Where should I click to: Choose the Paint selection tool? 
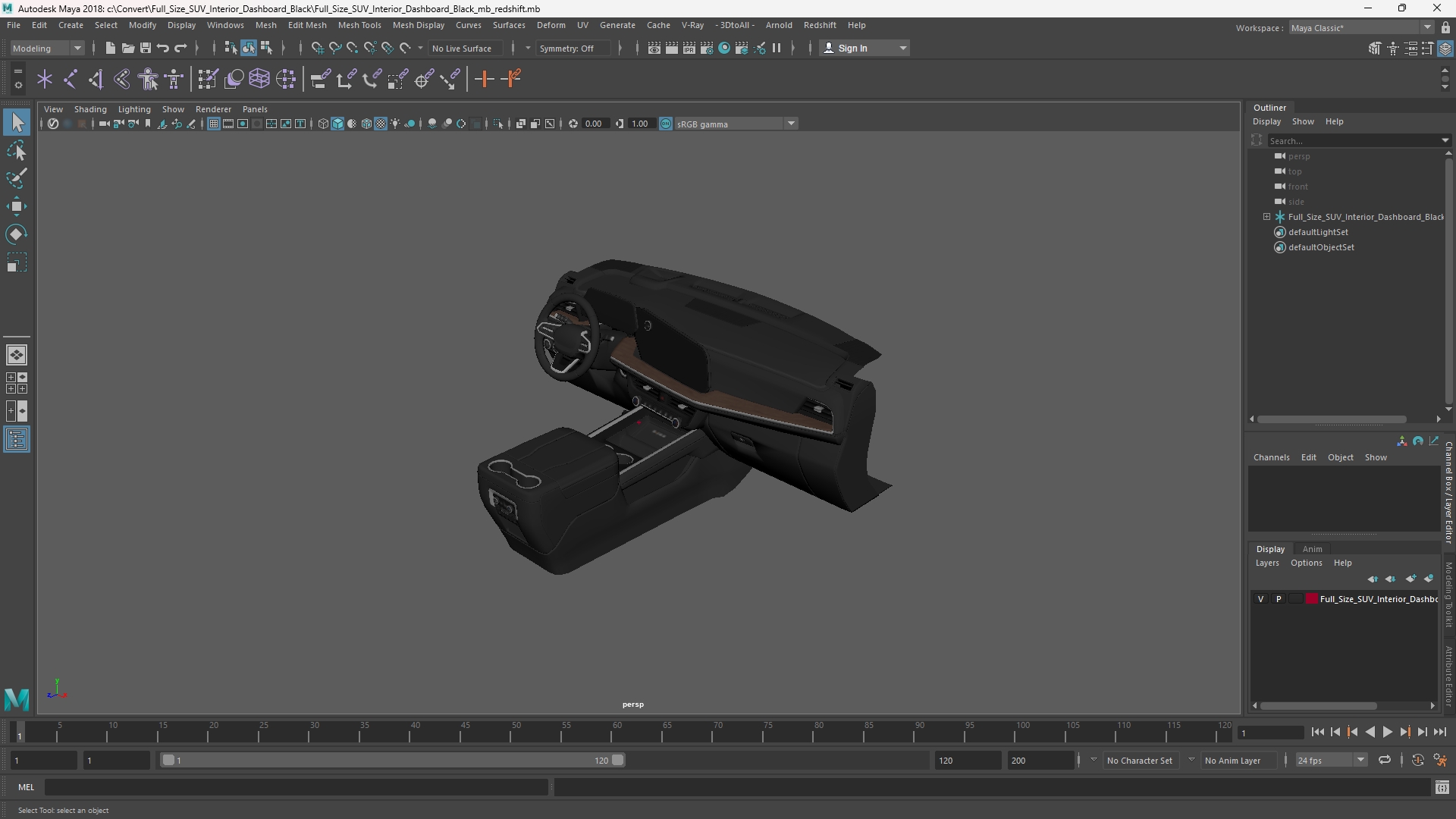17,178
